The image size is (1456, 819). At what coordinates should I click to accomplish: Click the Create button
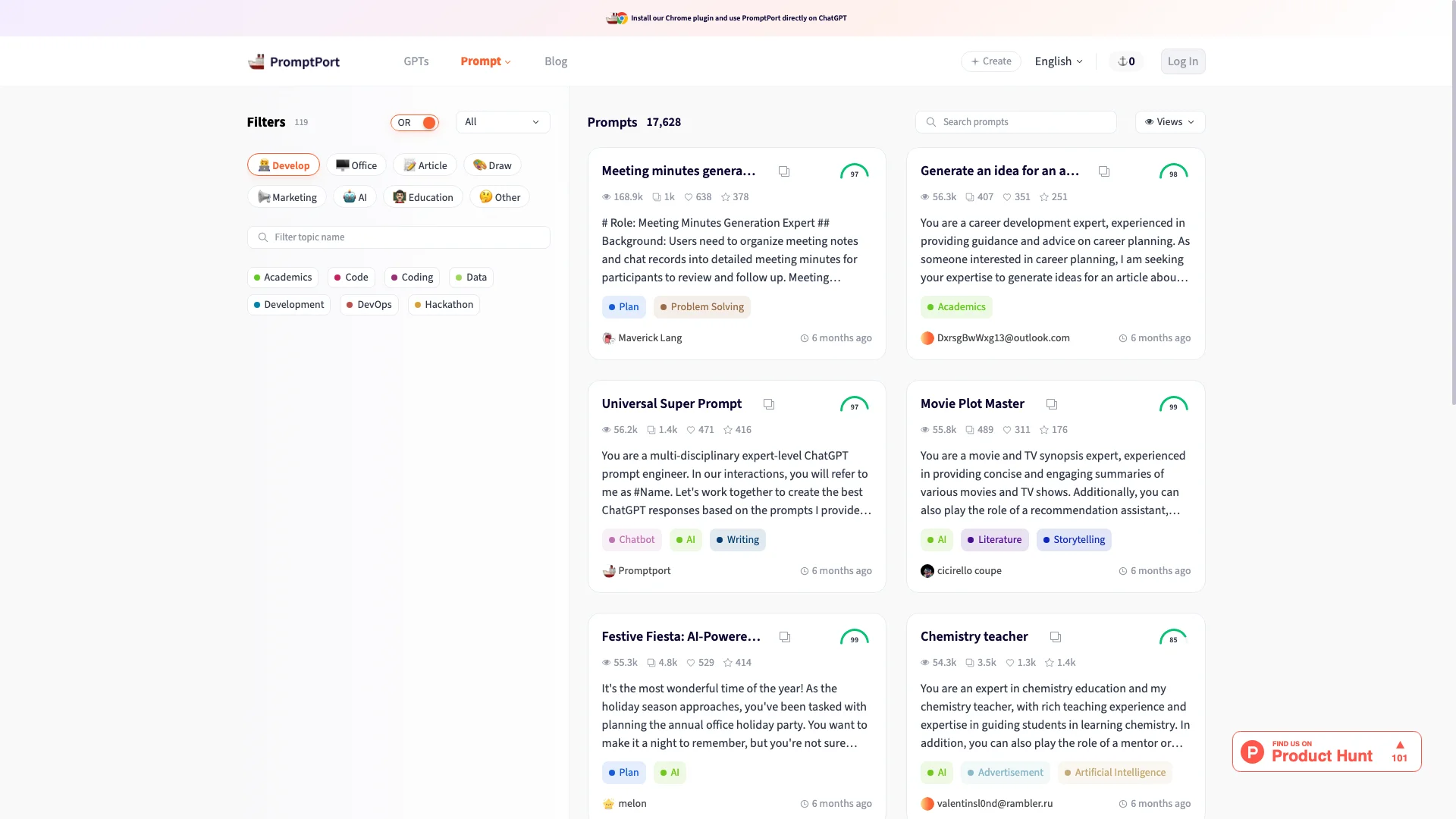pyautogui.click(x=991, y=61)
